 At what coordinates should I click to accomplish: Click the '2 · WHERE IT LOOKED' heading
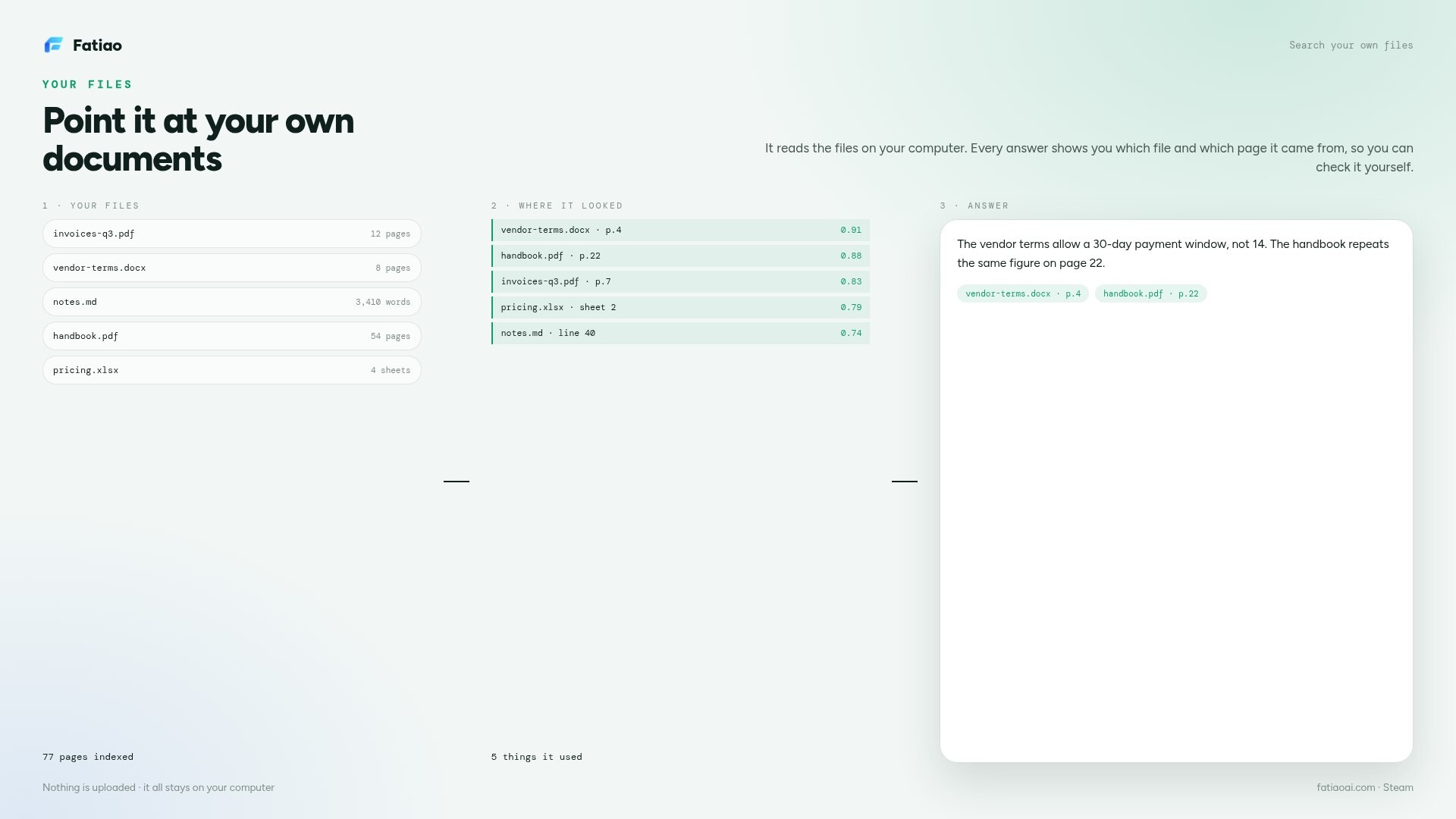557,206
